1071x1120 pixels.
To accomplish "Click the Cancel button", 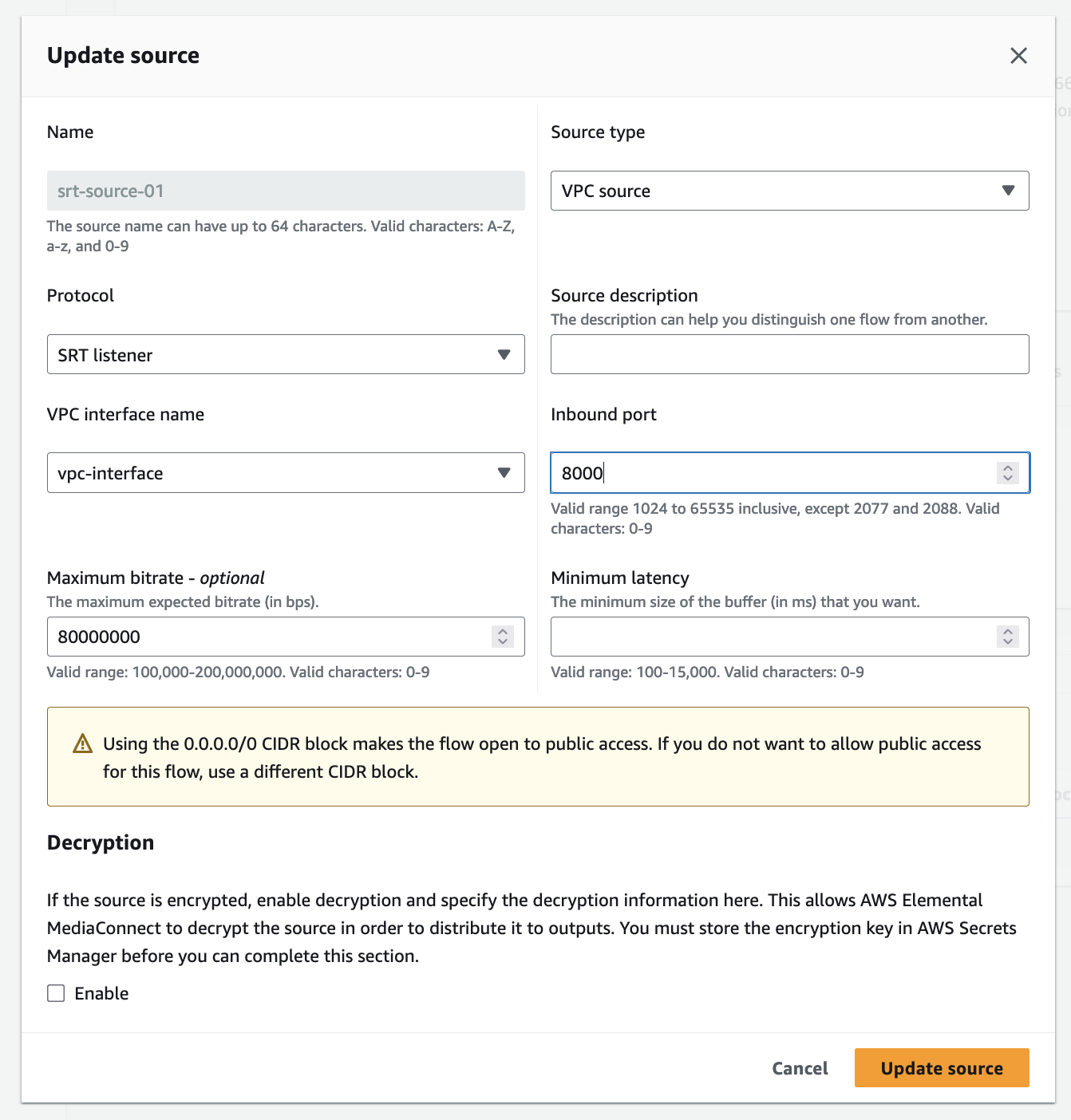I will click(x=800, y=1068).
